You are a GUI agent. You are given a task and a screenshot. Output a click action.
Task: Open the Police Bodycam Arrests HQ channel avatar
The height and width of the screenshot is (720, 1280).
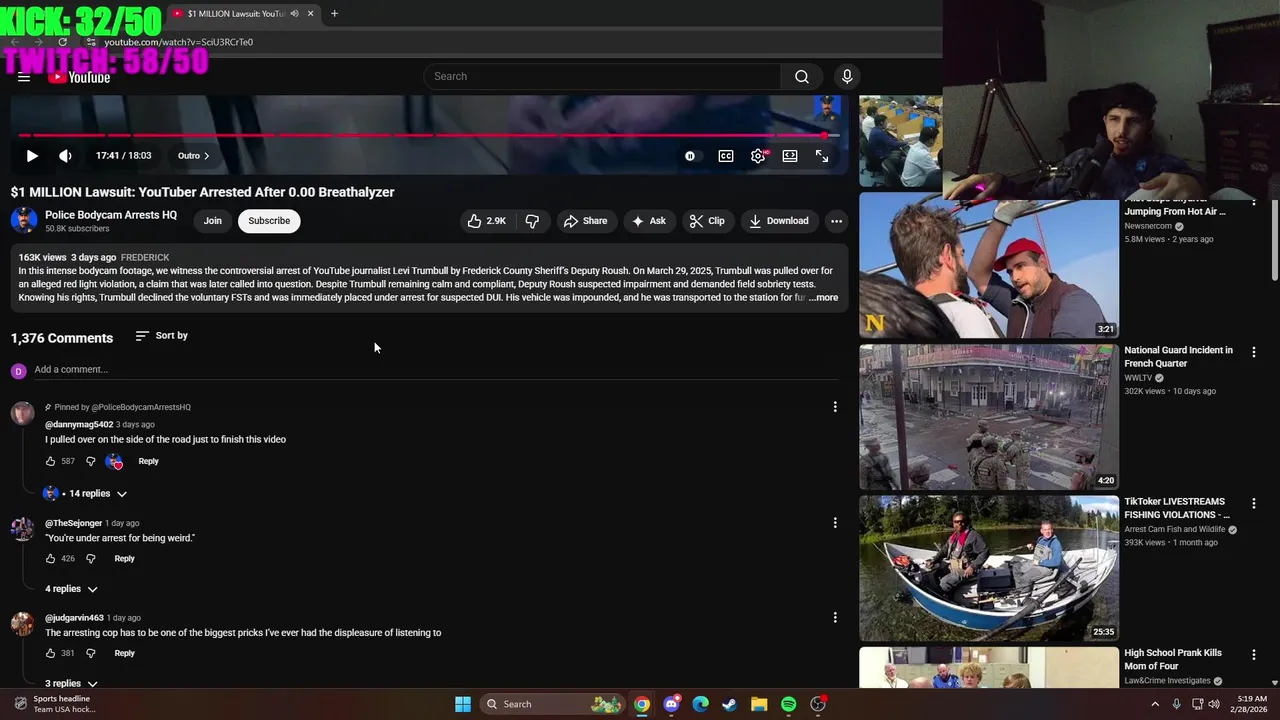pos(24,221)
